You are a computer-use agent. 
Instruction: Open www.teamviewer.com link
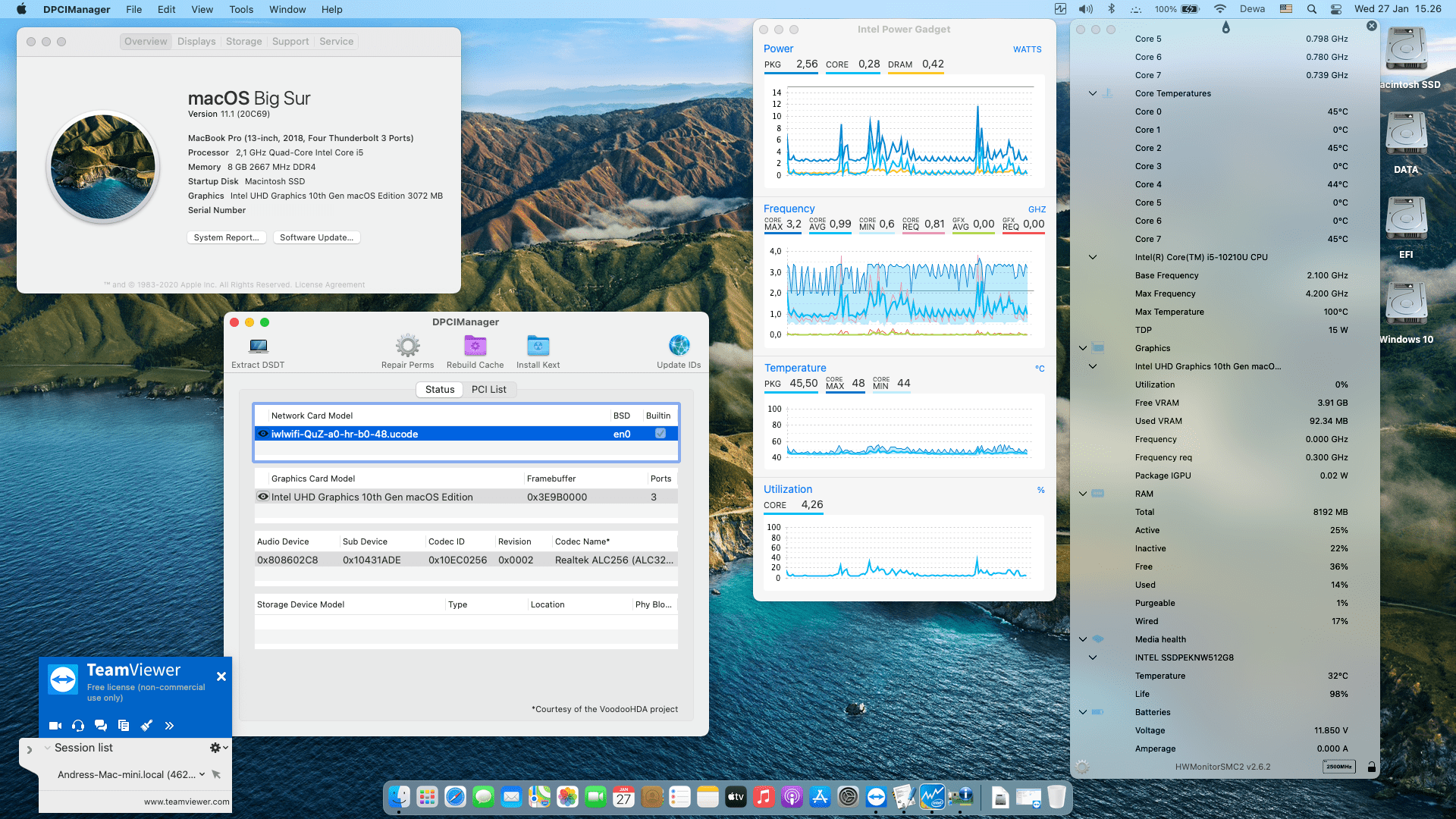click(x=187, y=802)
